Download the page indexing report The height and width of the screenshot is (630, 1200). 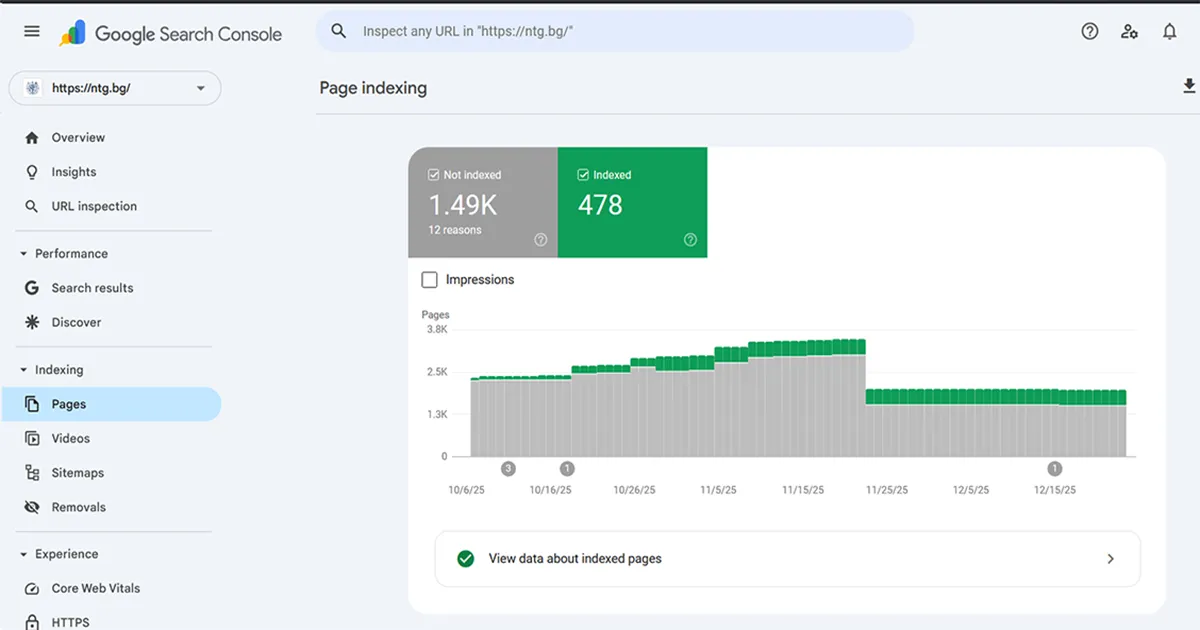tap(1188, 87)
